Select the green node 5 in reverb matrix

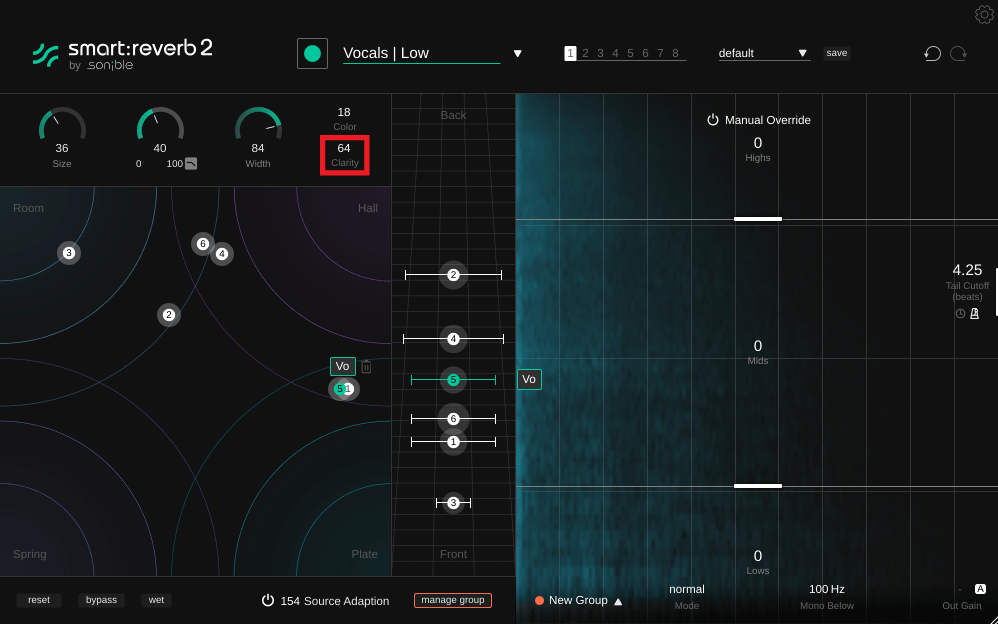point(339,388)
